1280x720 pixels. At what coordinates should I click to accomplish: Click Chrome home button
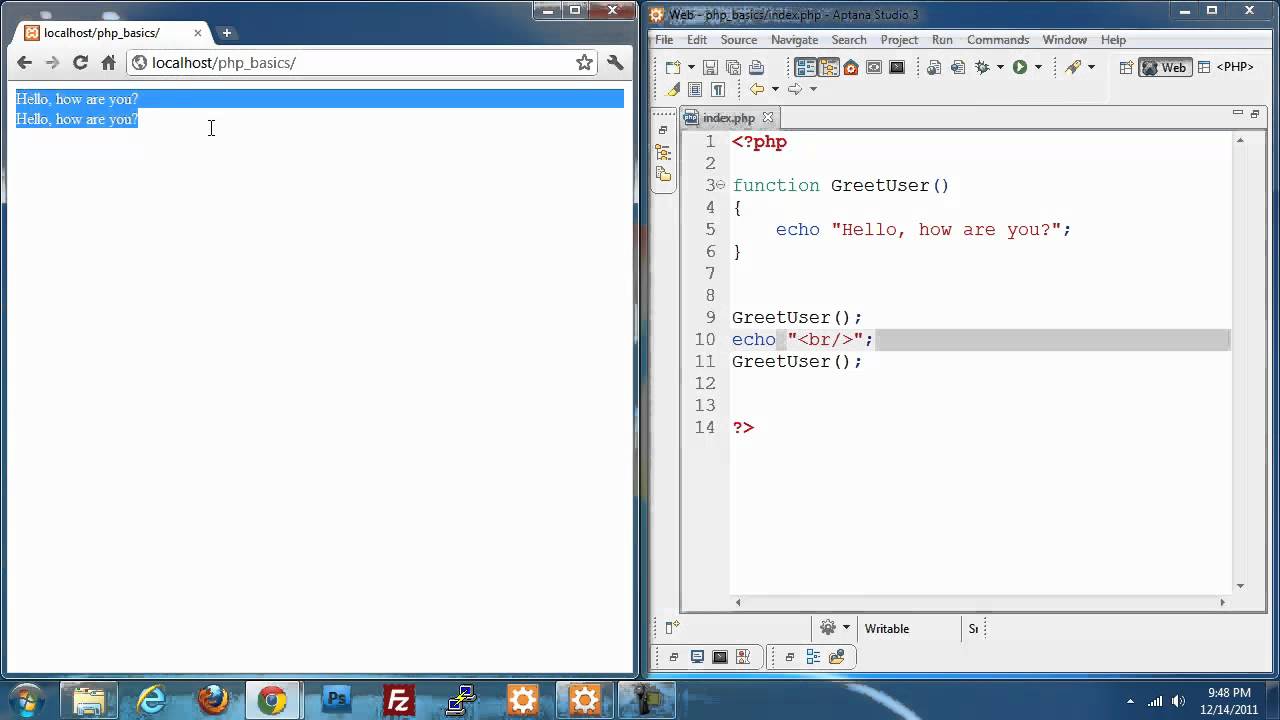click(x=108, y=62)
